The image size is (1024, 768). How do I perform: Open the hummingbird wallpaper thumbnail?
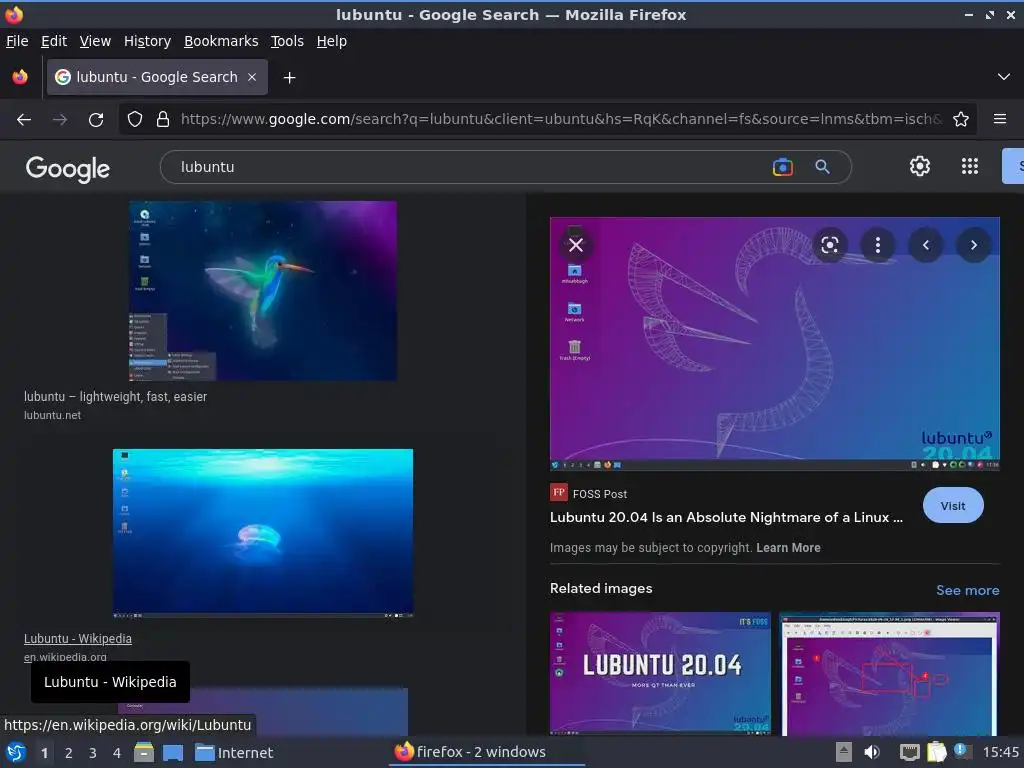[x=263, y=291]
